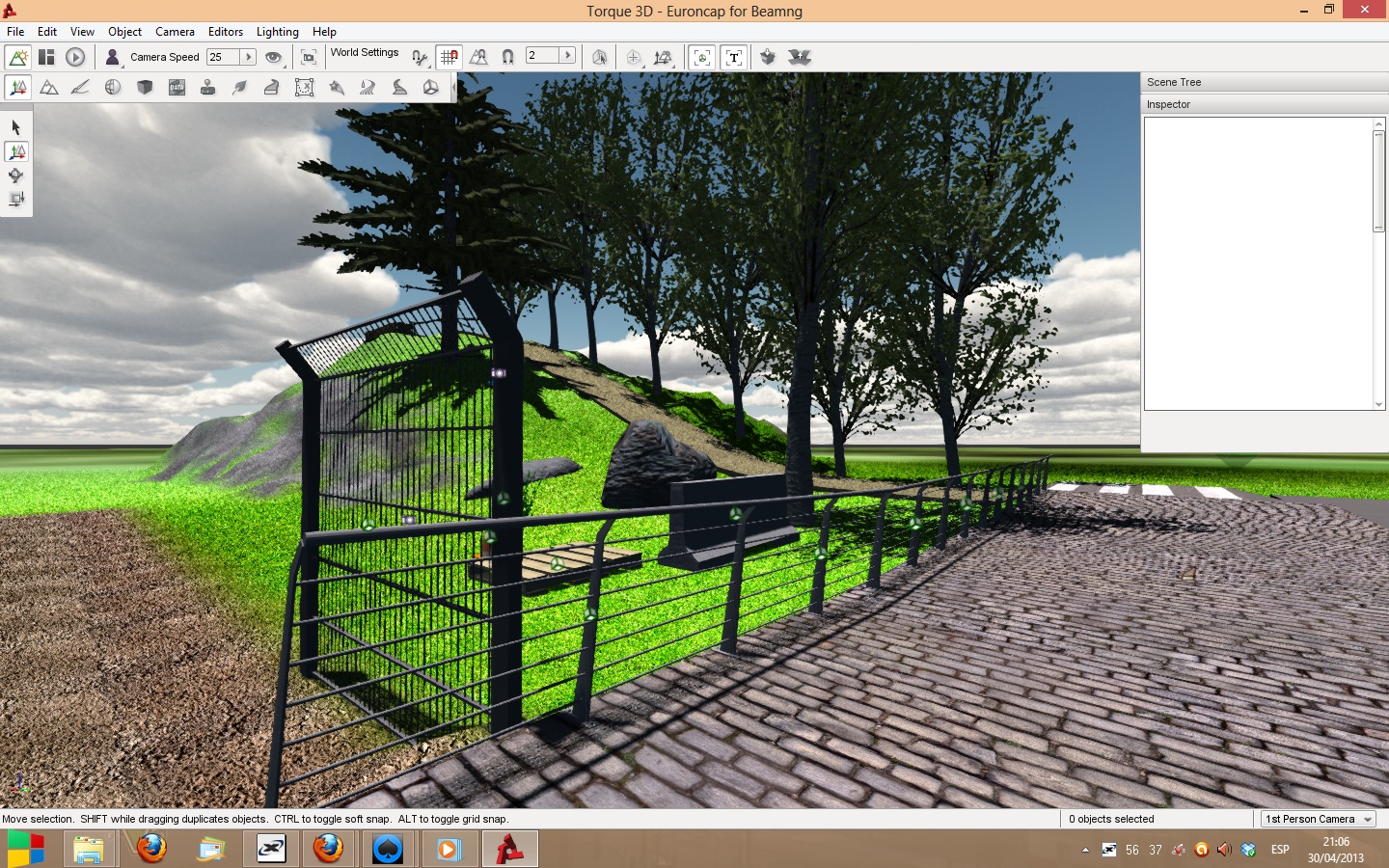Open the object transform axes dropdown icon
Image resolution: width=1389 pixels, height=868 pixels.
(x=664, y=57)
